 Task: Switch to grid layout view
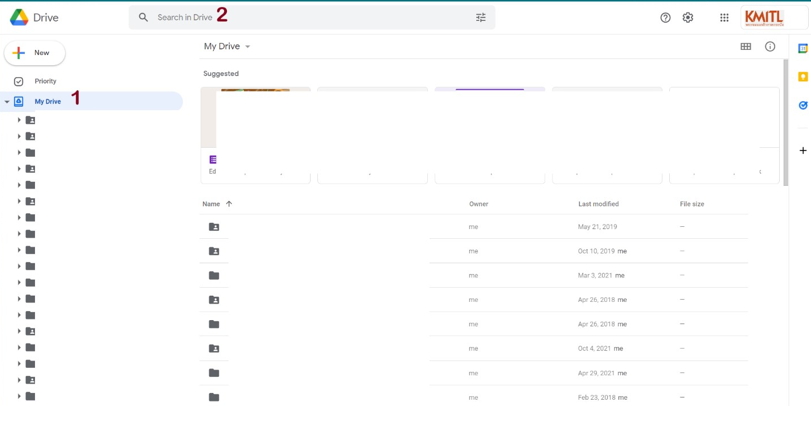[745, 47]
